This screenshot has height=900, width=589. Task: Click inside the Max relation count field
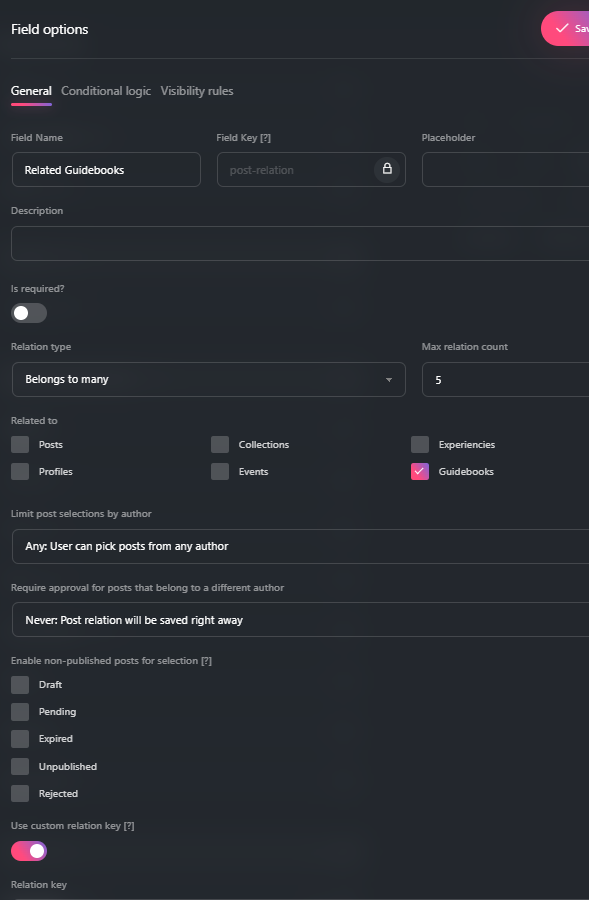[x=504, y=379]
